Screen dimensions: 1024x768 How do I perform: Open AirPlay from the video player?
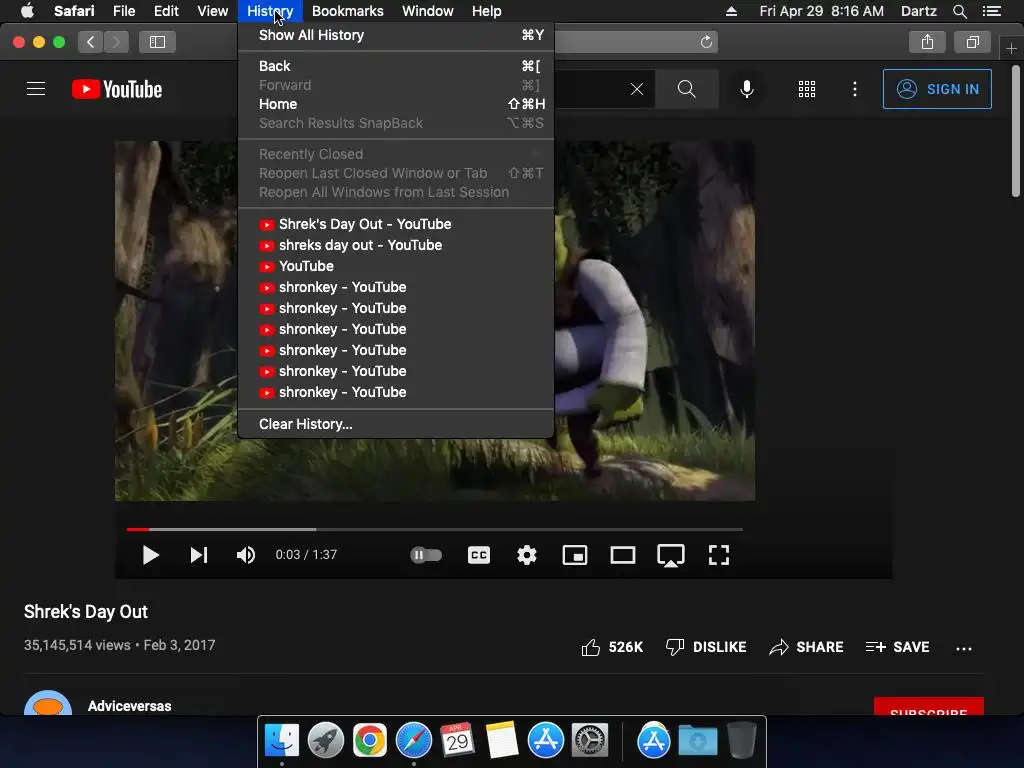[x=671, y=555]
